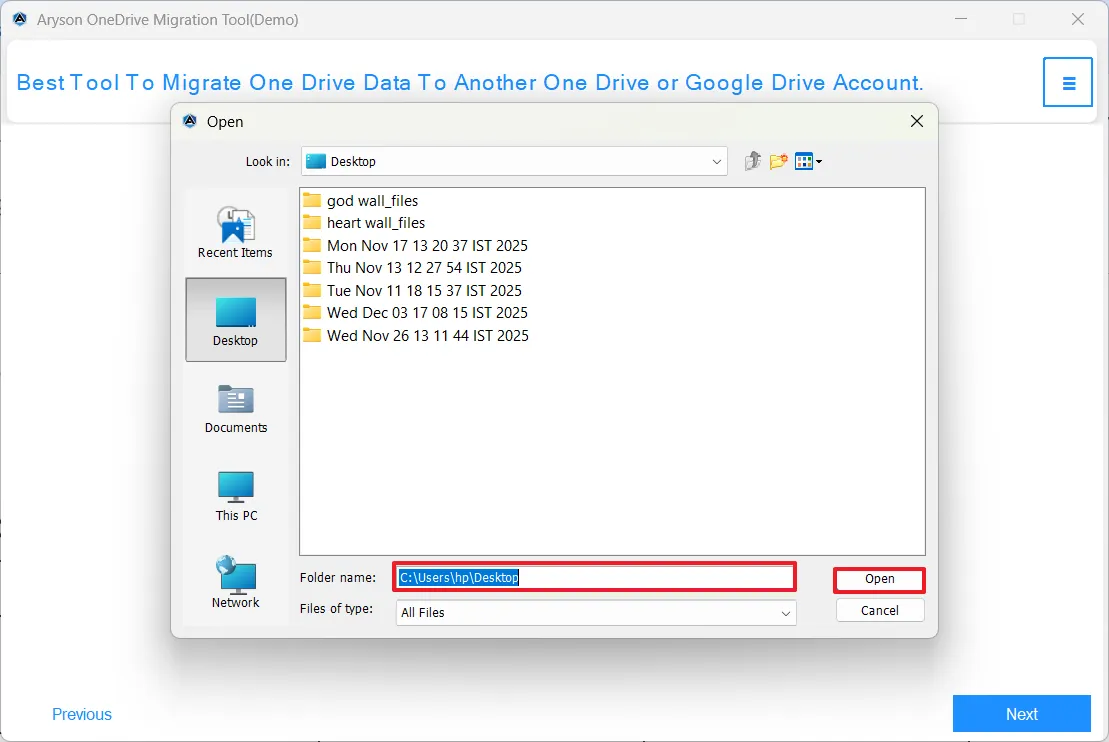Viewport: 1109px width, 742px height.
Task: Select Documents in the places sidebar
Action: (235, 409)
